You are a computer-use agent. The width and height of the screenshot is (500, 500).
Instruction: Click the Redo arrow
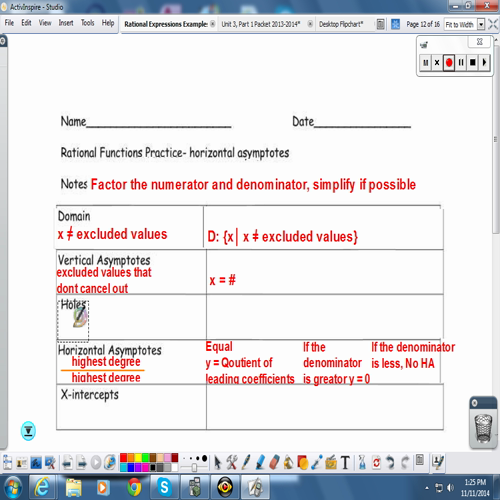pyautogui.click(x=405, y=463)
